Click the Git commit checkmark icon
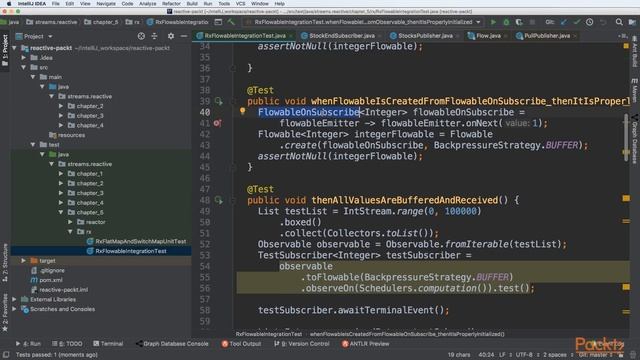The image size is (640, 360). (576, 22)
